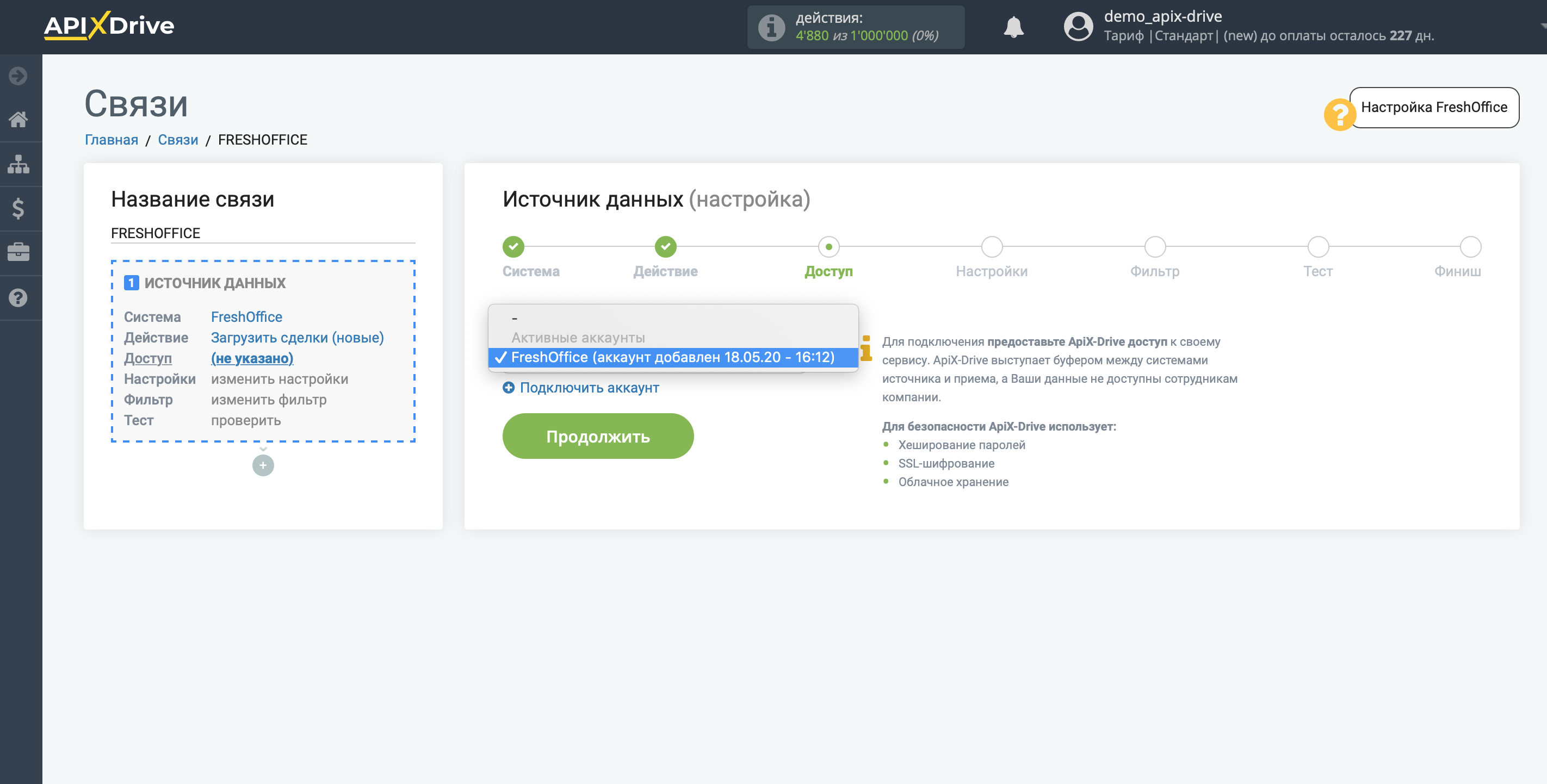Open the connections sitemap icon in sidebar

18,164
